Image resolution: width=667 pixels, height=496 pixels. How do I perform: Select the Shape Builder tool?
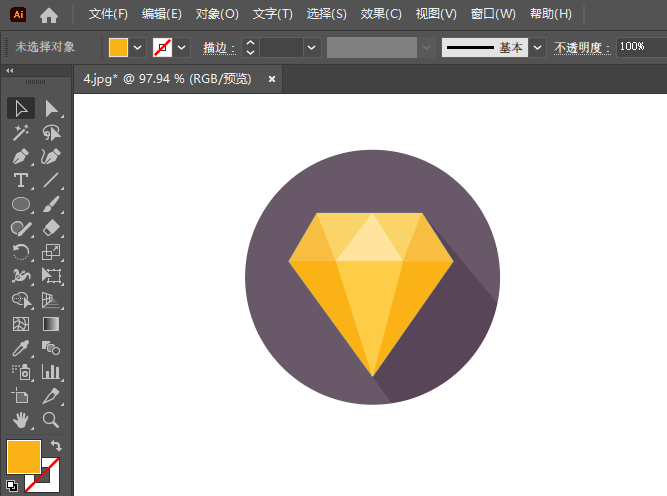click(21, 300)
